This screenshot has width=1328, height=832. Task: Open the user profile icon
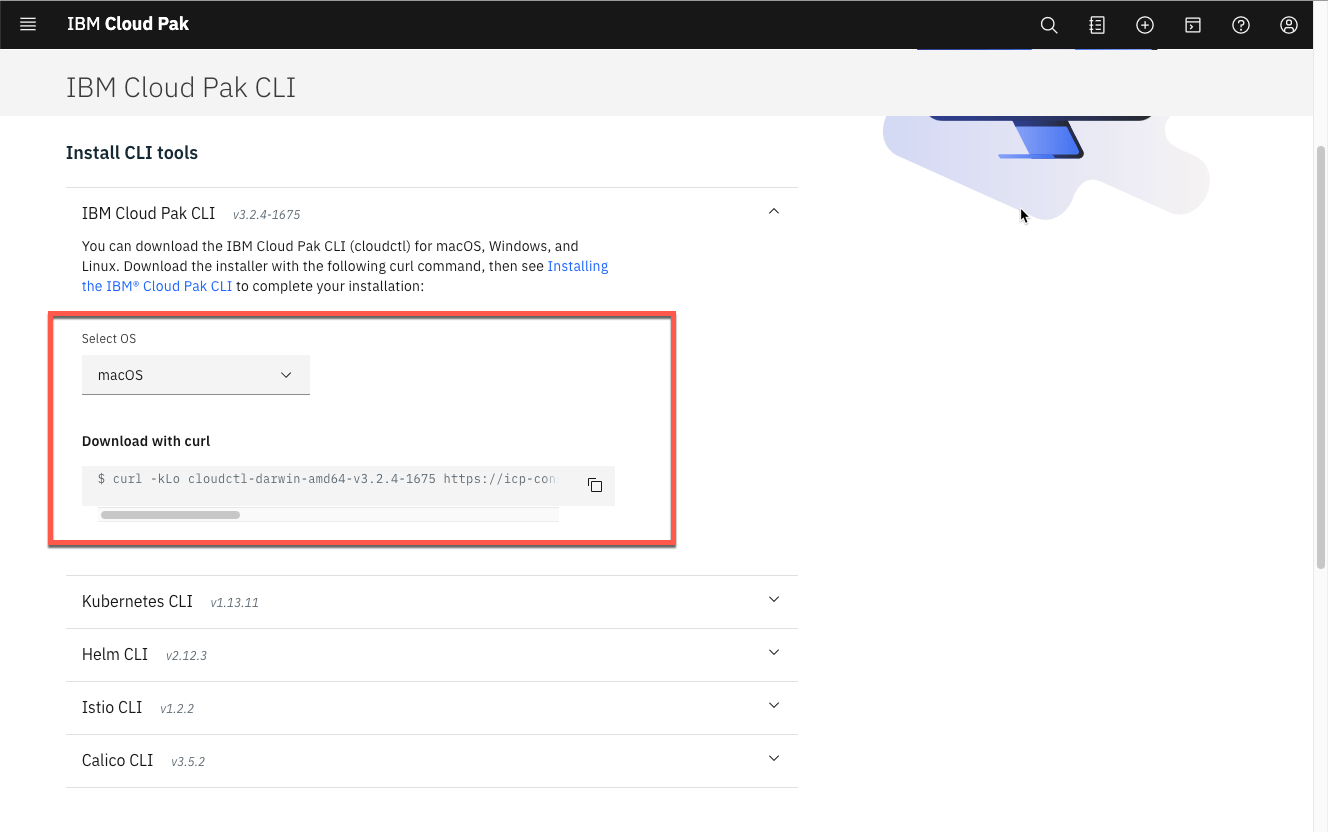(1289, 25)
